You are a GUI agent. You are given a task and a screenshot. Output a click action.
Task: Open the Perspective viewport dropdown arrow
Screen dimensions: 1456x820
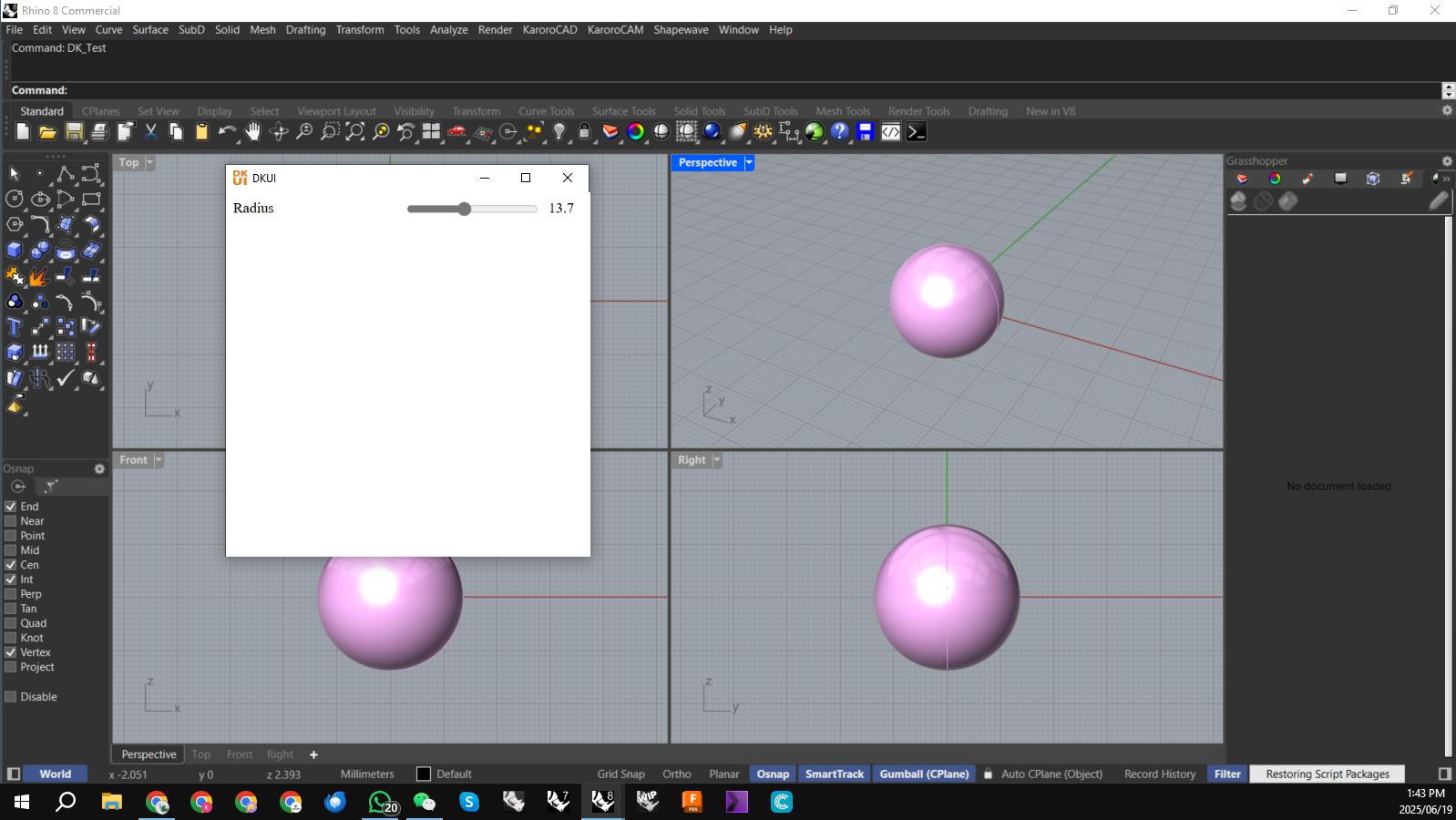tap(749, 162)
